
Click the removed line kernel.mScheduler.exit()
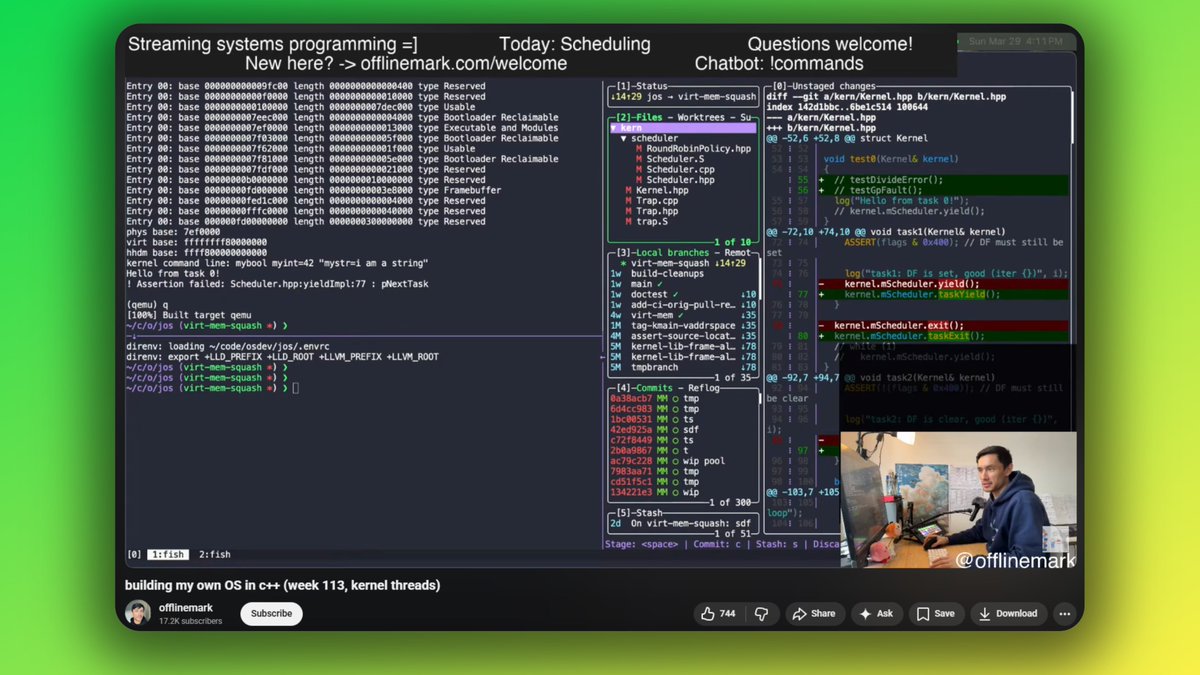[943, 326]
